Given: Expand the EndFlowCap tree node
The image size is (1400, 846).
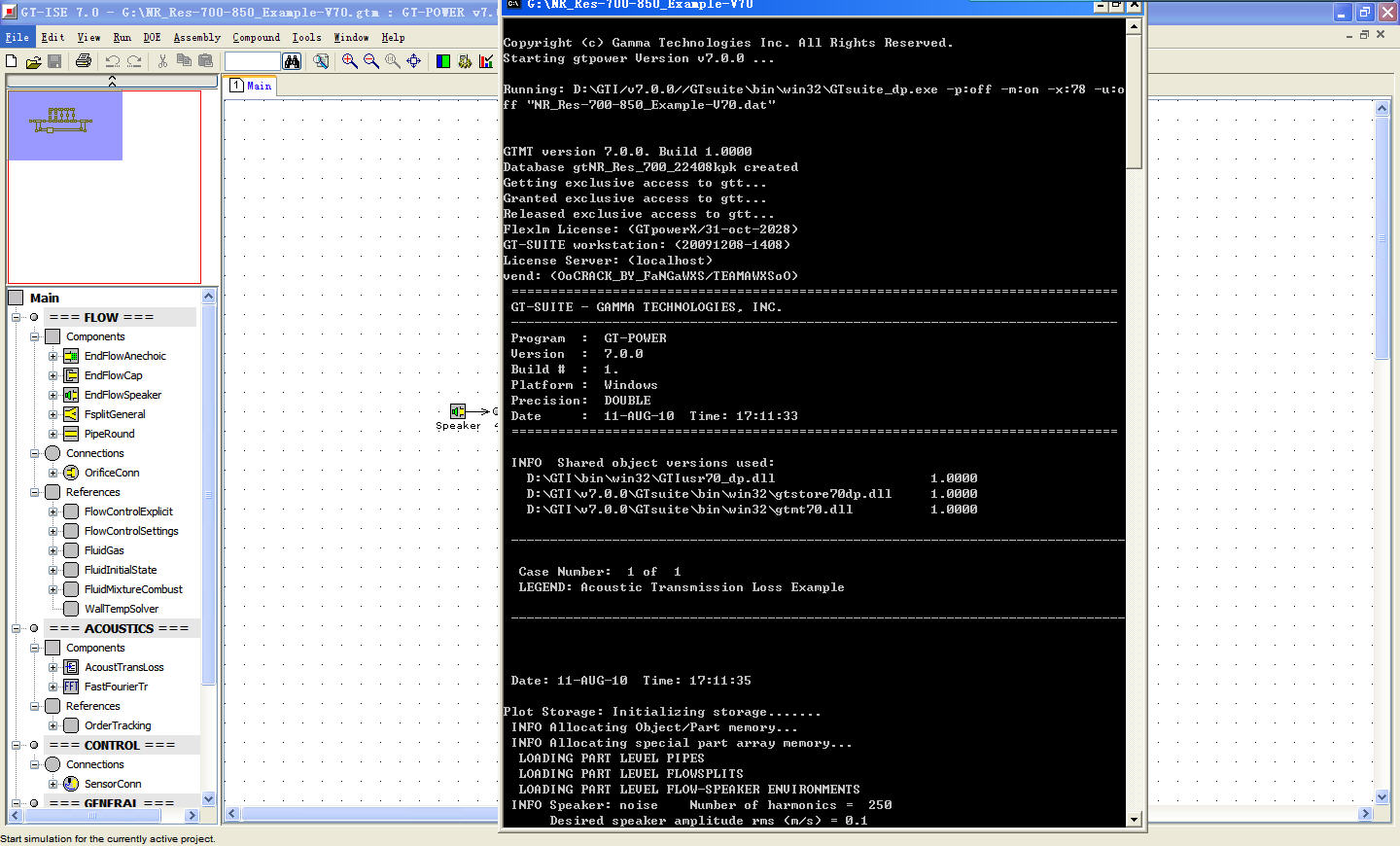Looking at the screenshot, I should click(53, 375).
